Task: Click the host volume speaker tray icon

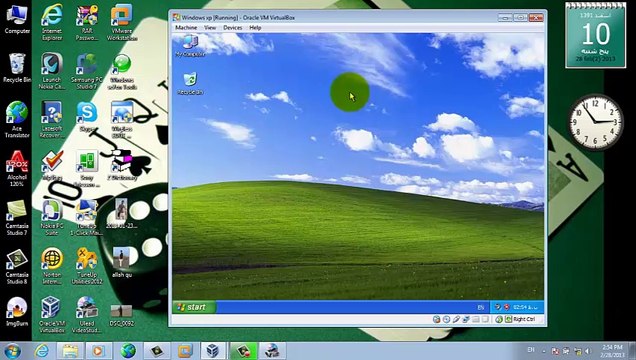Action: (x=587, y=351)
